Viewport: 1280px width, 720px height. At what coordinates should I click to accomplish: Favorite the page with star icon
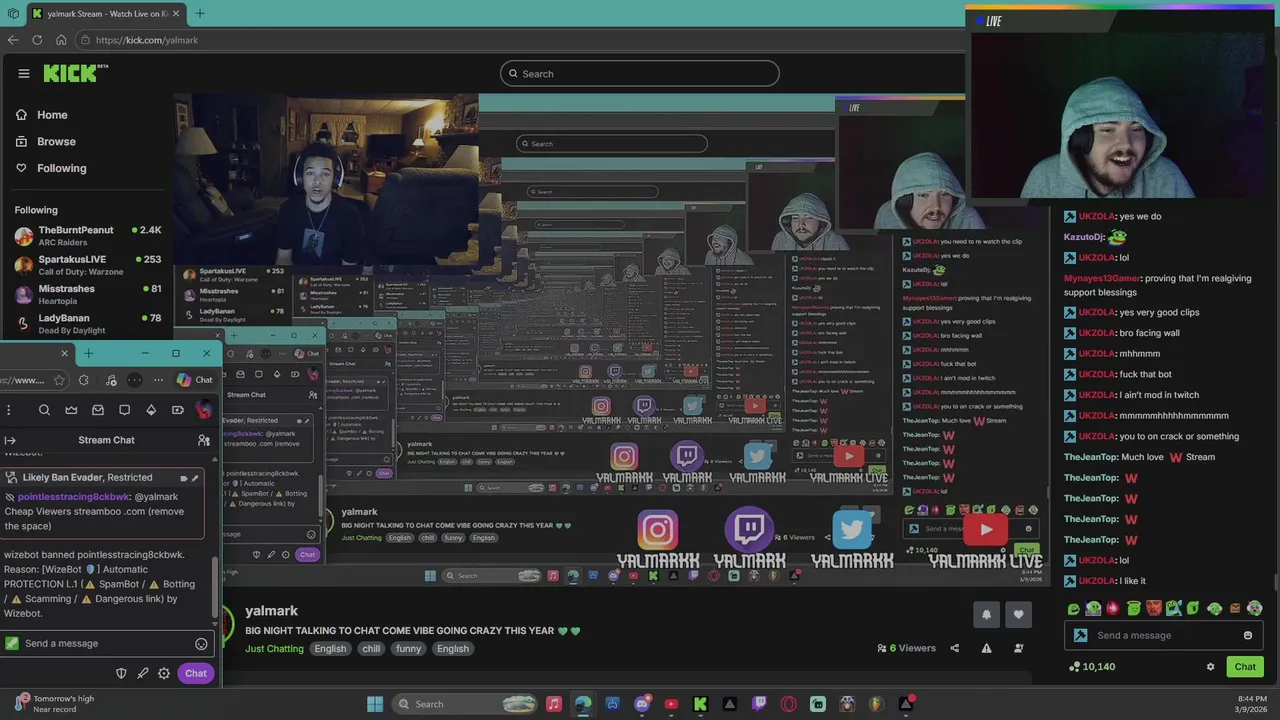[59, 380]
